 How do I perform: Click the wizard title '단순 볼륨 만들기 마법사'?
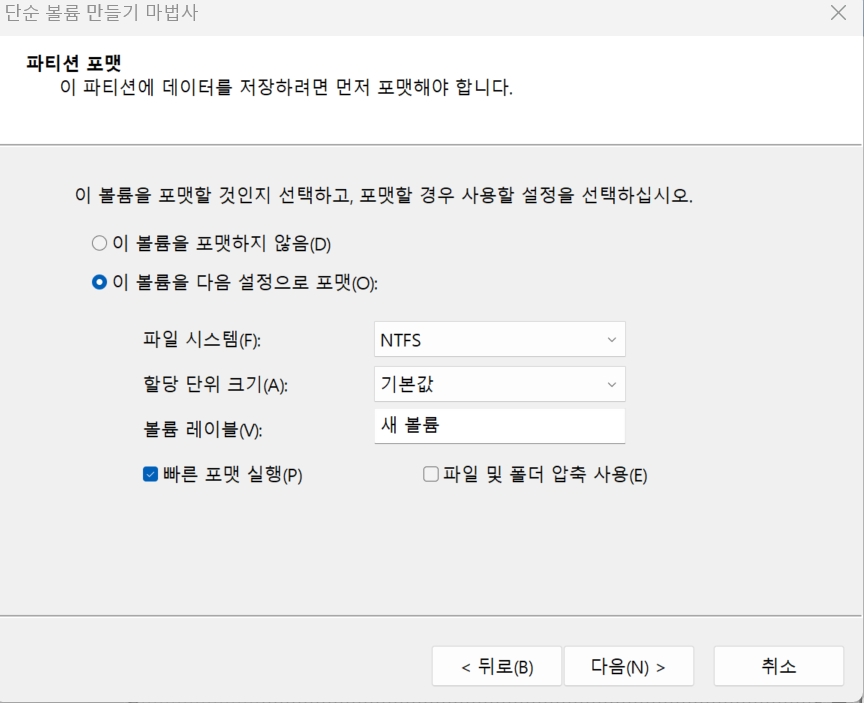point(101,12)
